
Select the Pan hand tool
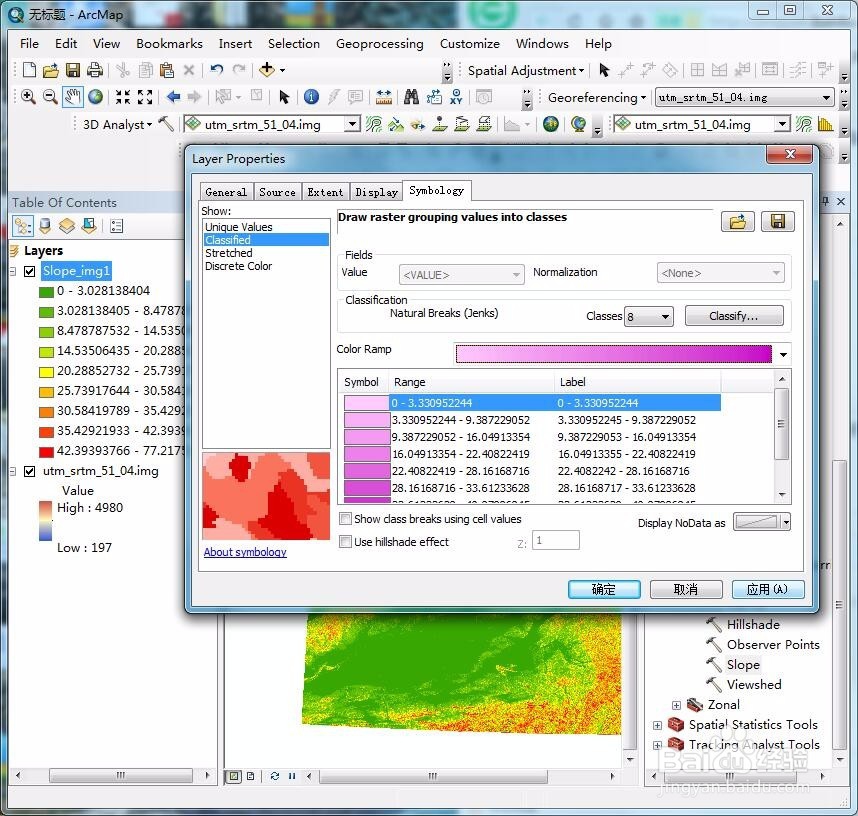coord(72,97)
